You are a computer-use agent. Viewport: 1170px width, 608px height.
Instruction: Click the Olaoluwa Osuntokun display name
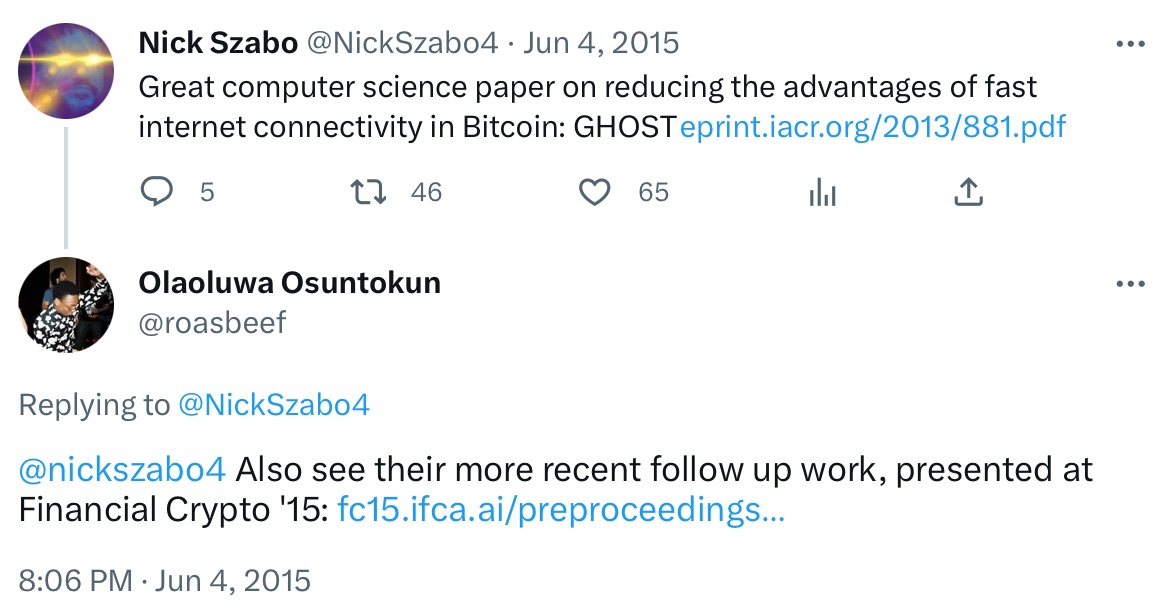[x=289, y=283]
